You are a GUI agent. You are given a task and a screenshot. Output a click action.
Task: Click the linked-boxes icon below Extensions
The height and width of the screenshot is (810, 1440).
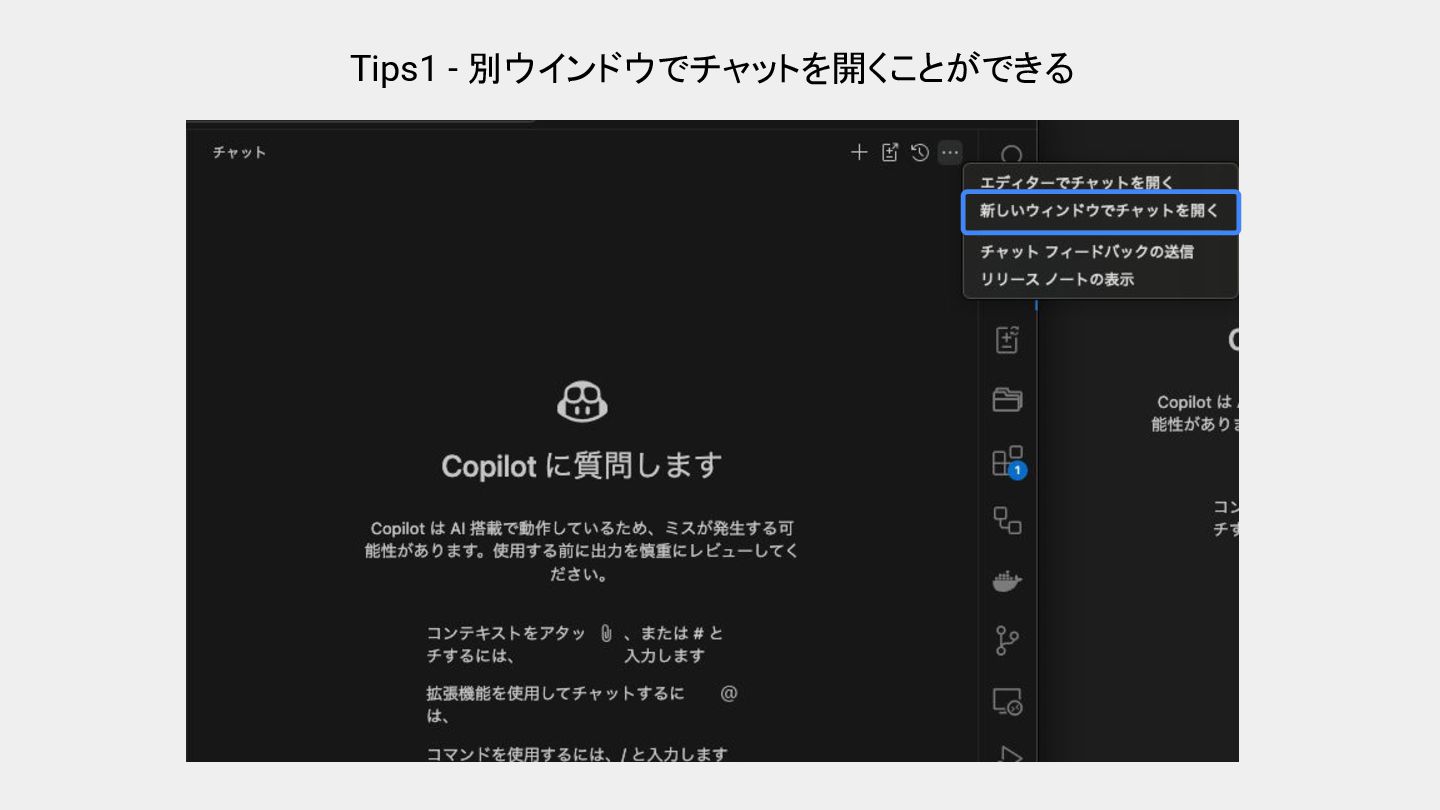point(1007,520)
